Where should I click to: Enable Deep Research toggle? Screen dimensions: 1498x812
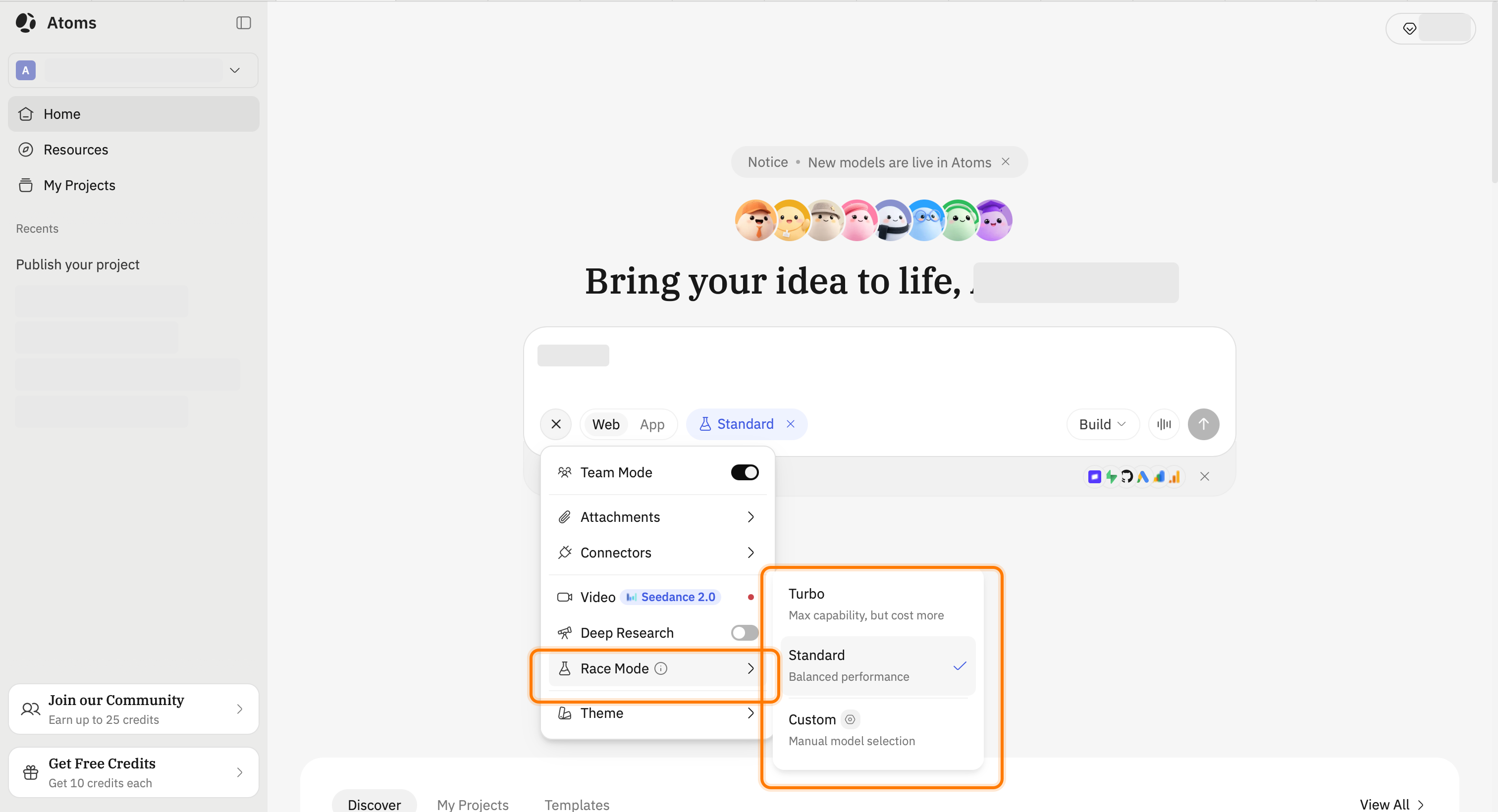745,632
